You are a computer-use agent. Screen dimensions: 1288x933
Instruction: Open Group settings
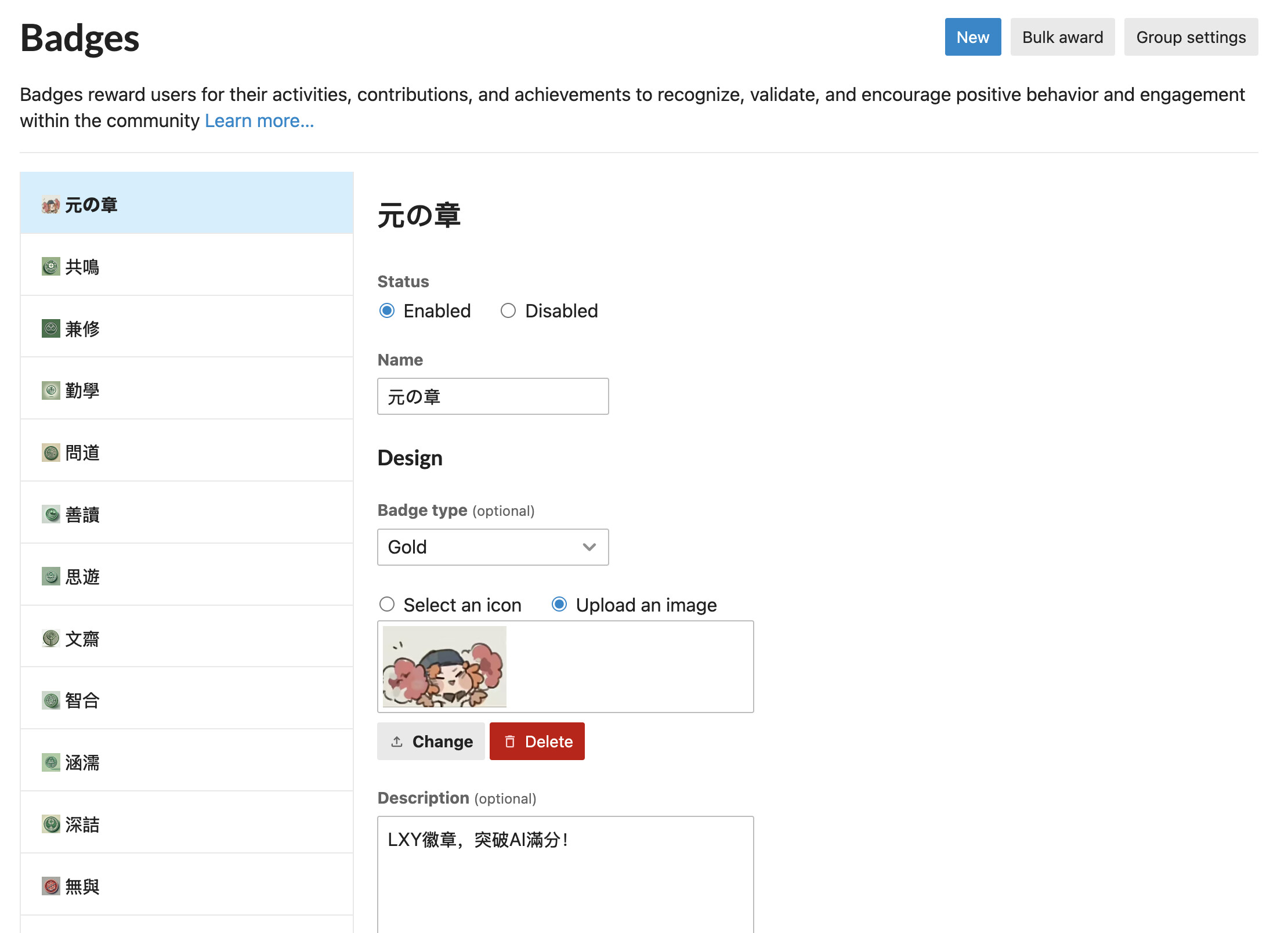coord(1191,37)
